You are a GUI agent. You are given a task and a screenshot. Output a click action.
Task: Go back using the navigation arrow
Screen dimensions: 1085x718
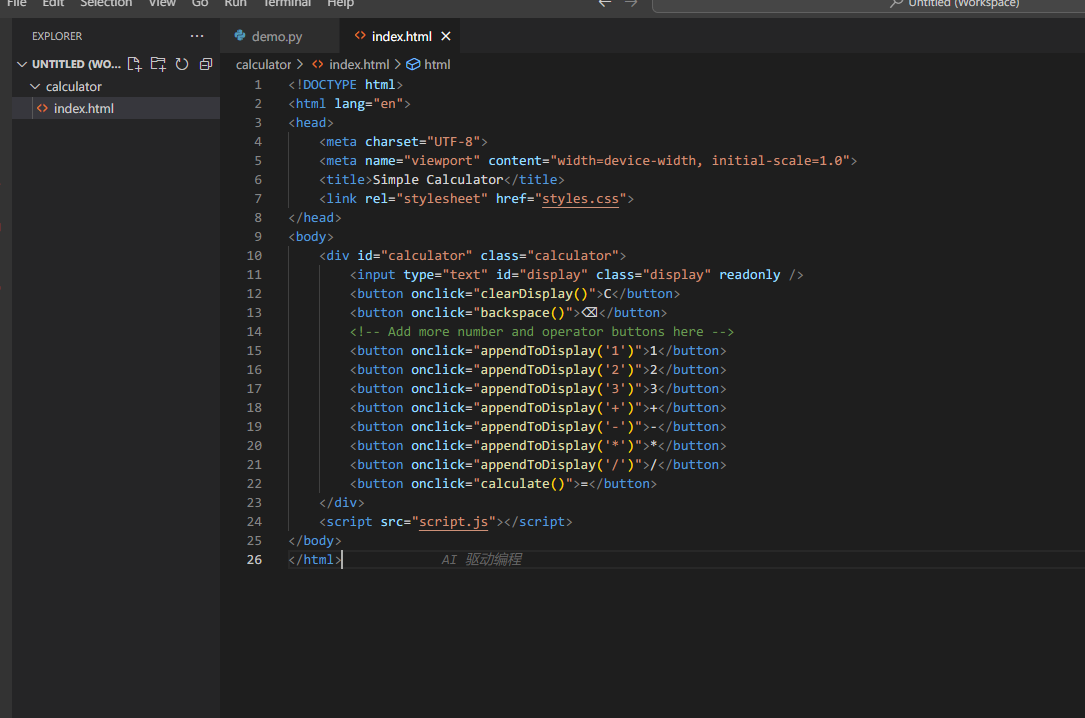604,3
